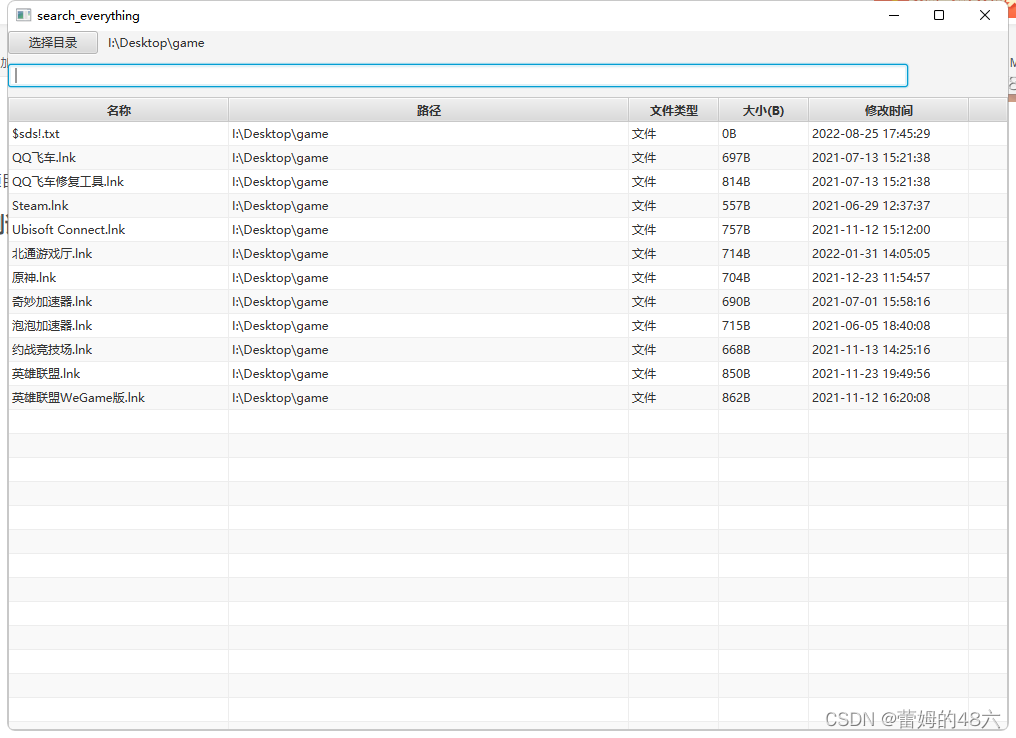The height and width of the screenshot is (738, 1016).
Task: Select the Ubisoft Connect.lnk entry
Action: point(69,229)
